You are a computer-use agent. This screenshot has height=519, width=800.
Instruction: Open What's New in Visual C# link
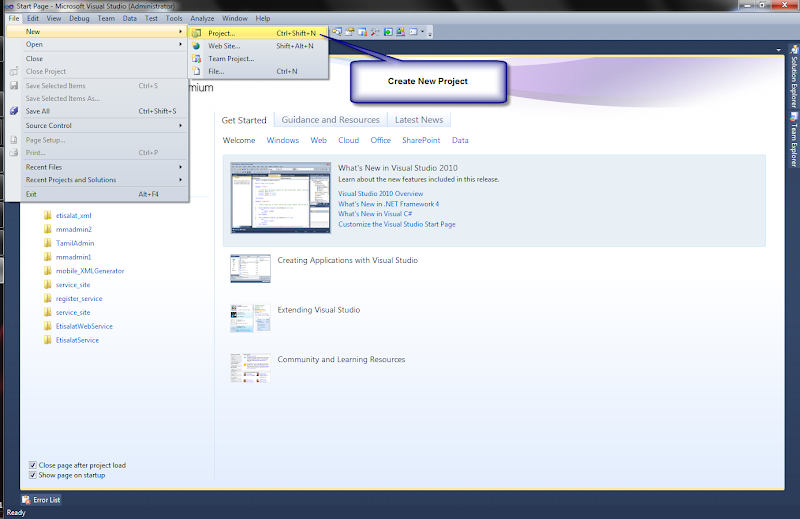(x=375, y=214)
